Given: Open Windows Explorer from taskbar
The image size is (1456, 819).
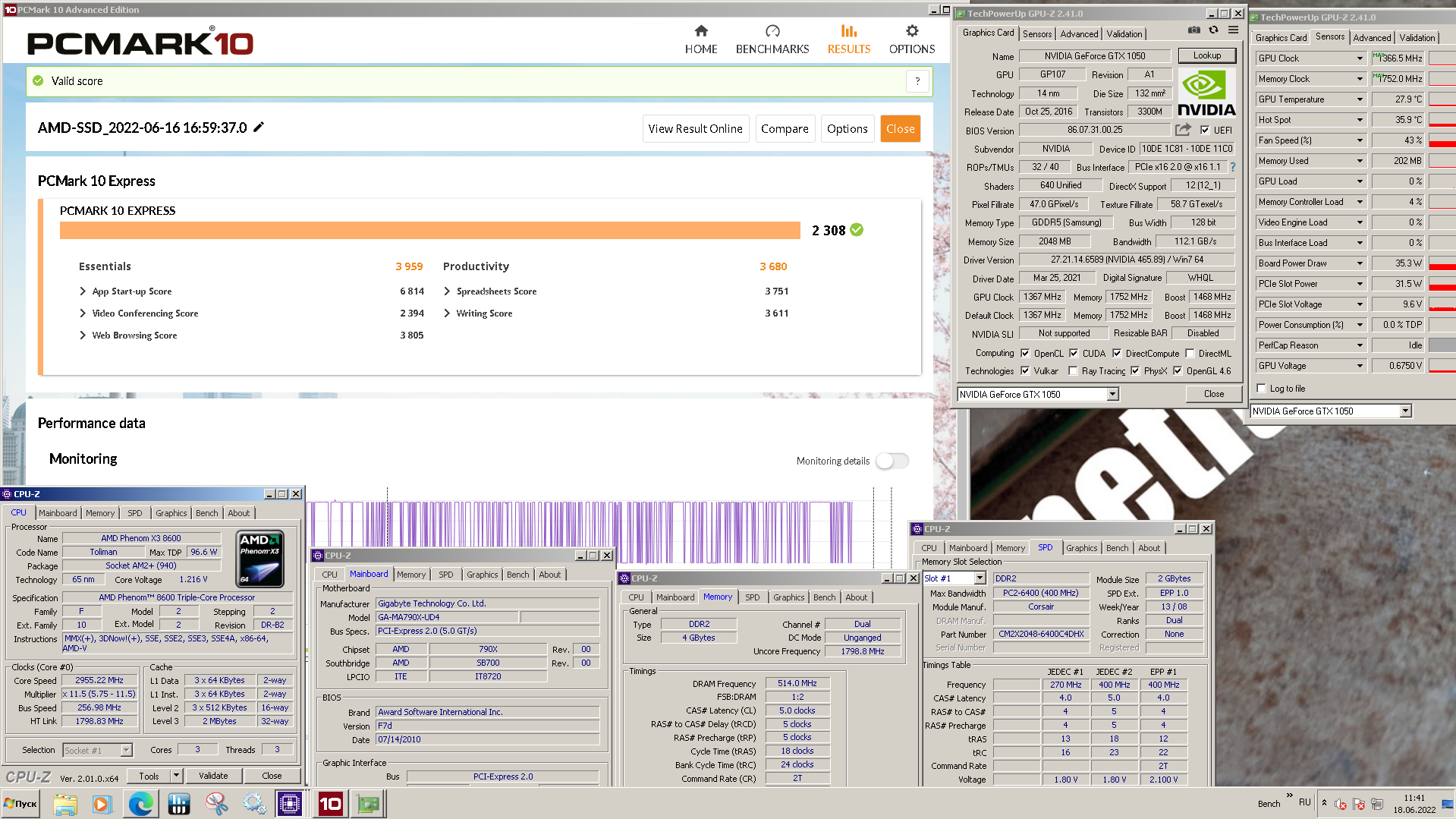Looking at the screenshot, I should tap(65, 804).
